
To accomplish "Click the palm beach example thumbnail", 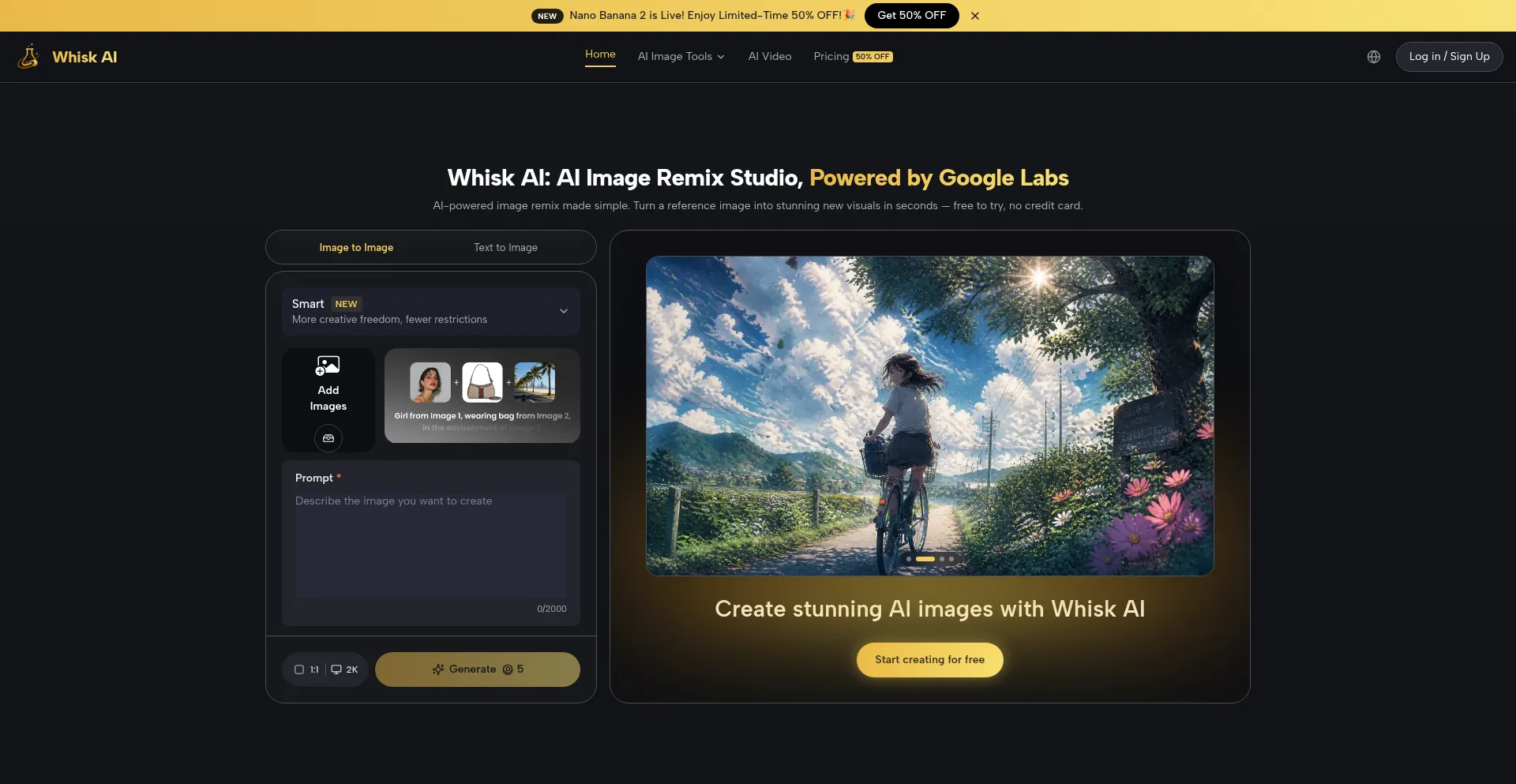I will pos(535,382).
